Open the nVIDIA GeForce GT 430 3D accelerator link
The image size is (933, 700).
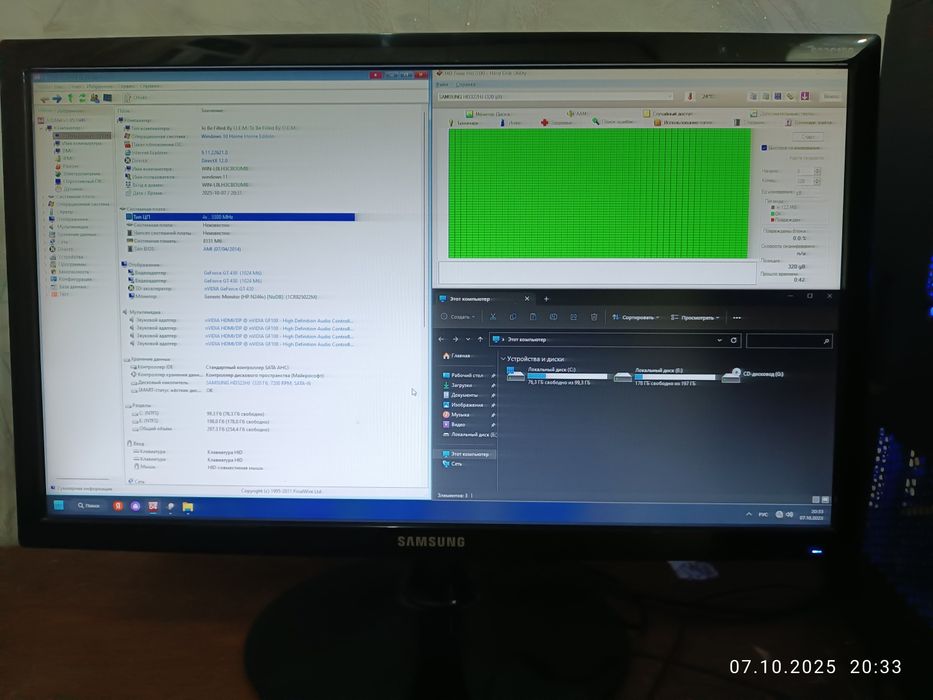(x=229, y=289)
